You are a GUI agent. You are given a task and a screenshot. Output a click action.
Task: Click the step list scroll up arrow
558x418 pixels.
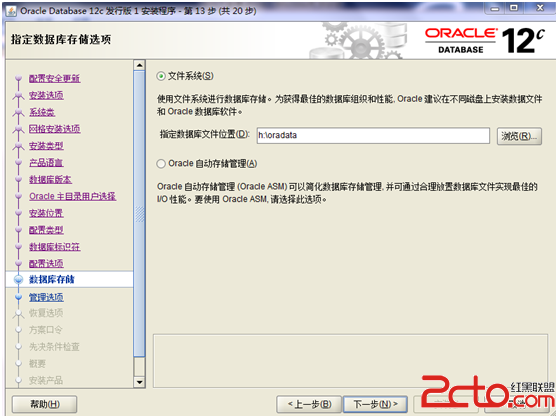(139, 65)
